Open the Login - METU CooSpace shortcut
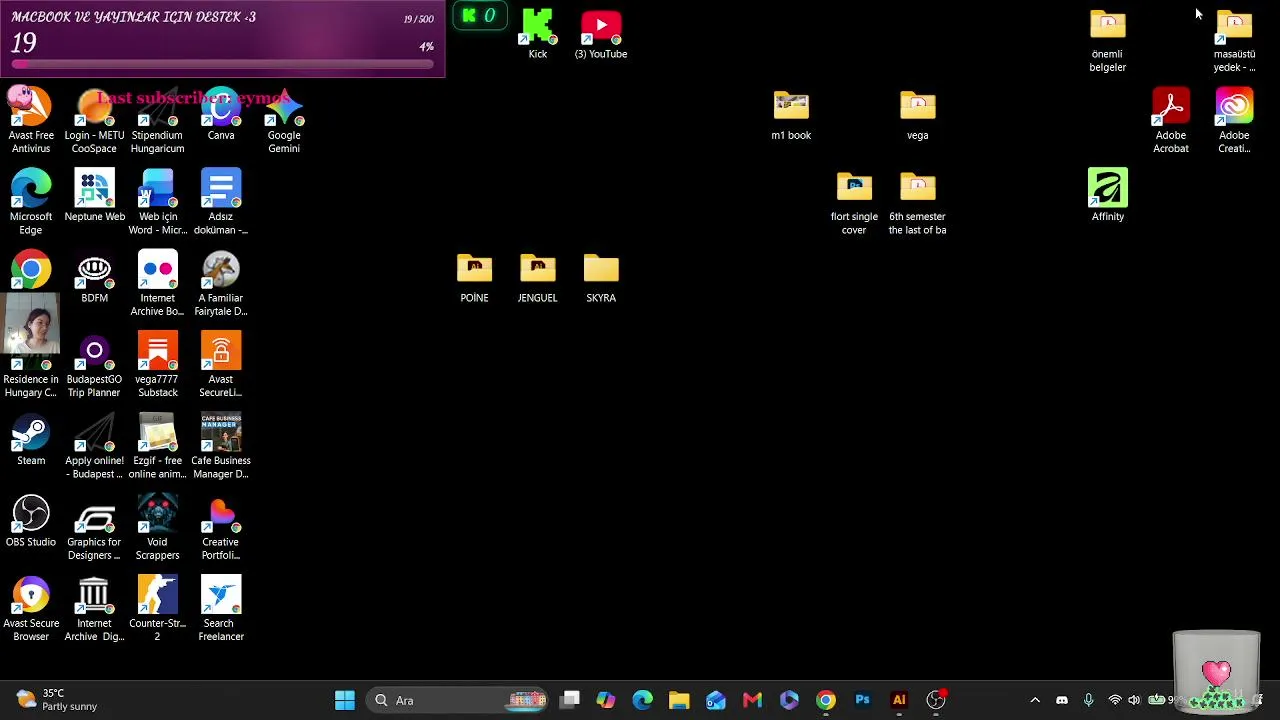Image resolution: width=1280 pixels, height=720 pixels. (94, 120)
